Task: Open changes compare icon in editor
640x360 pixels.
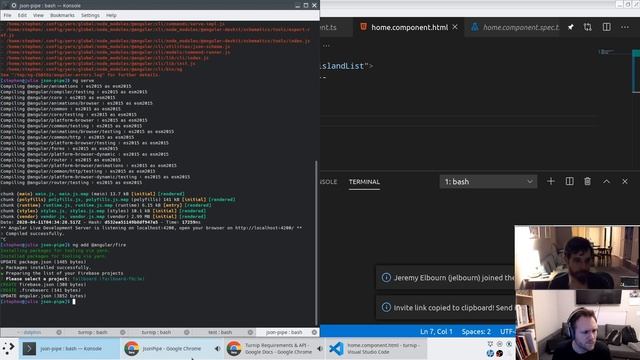Action: [x=588, y=27]
